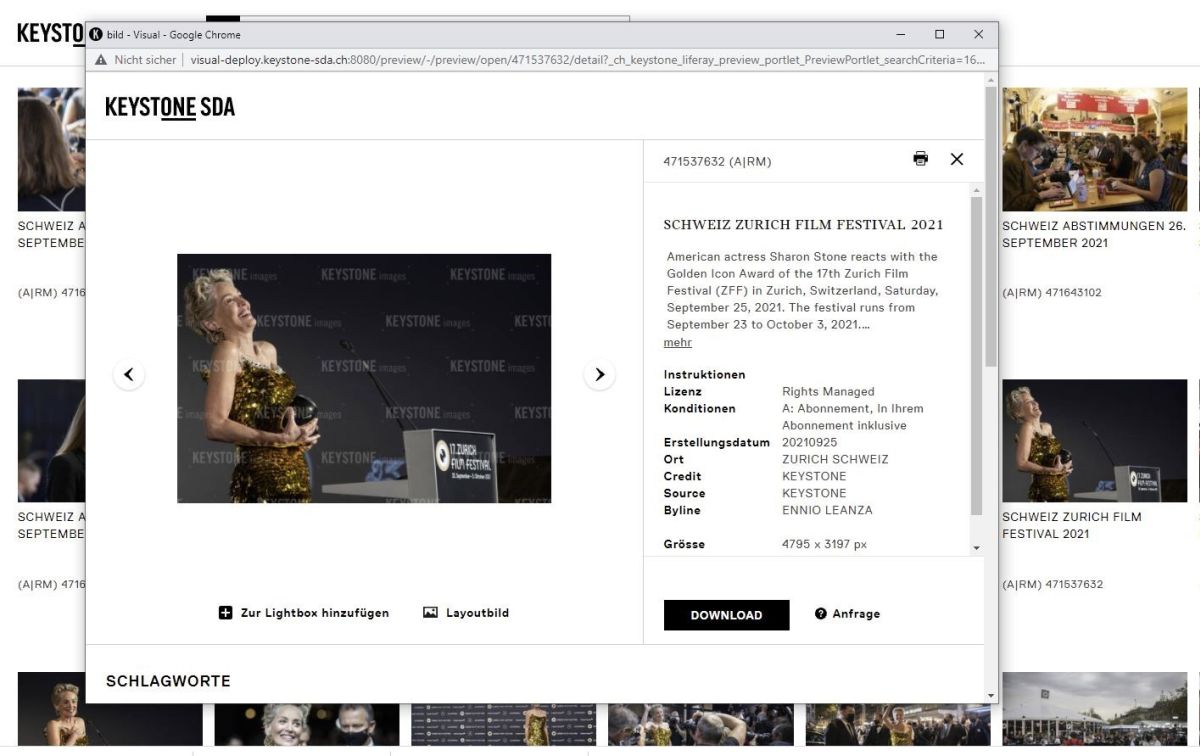Open the tents thumbnail in background bottom row
This screenshot has height=756, width=1200.
pyautogui.click(x=1095, y=709)
